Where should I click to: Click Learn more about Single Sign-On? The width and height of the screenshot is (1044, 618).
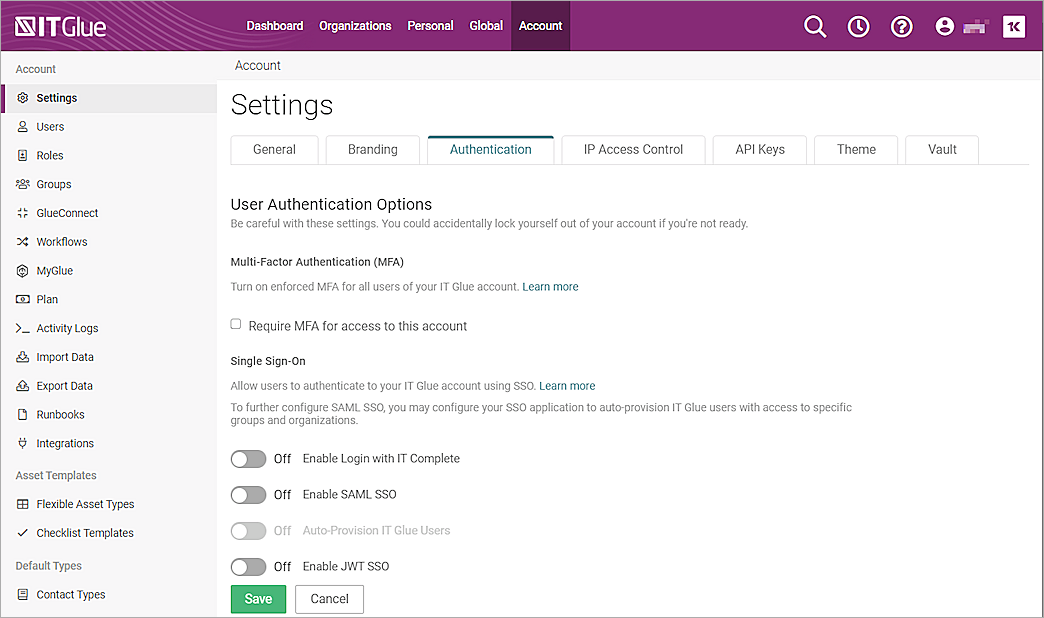567,385
